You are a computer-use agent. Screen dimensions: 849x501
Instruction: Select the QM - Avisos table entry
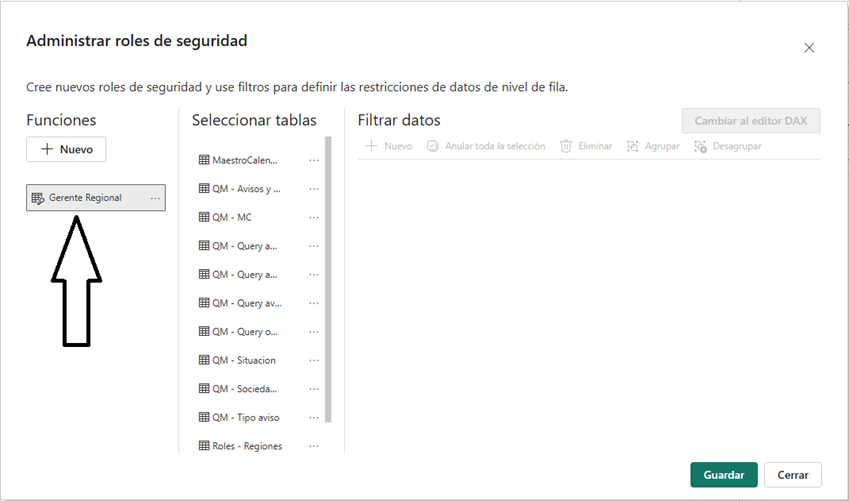point(246,188)
